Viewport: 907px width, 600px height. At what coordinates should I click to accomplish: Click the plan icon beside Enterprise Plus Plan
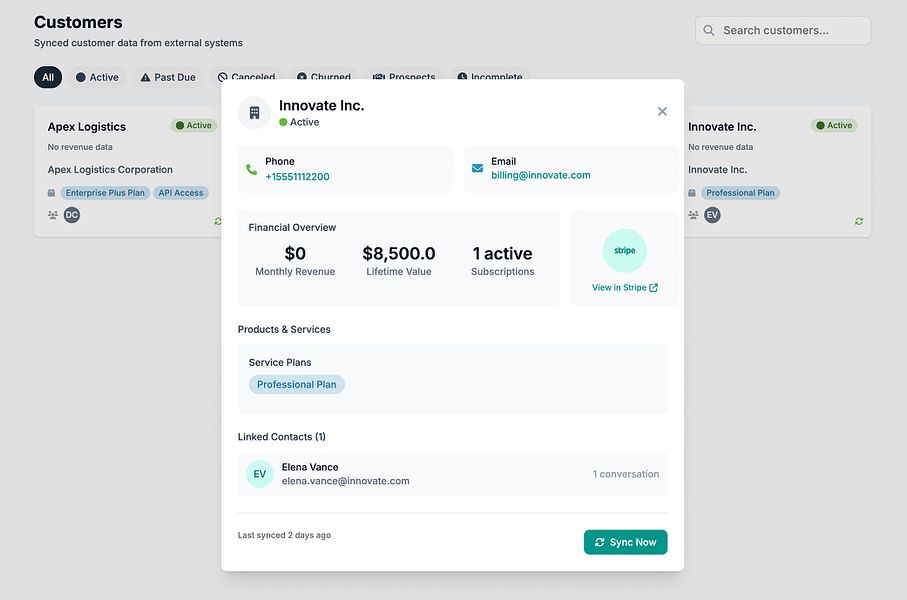[51, 193]
